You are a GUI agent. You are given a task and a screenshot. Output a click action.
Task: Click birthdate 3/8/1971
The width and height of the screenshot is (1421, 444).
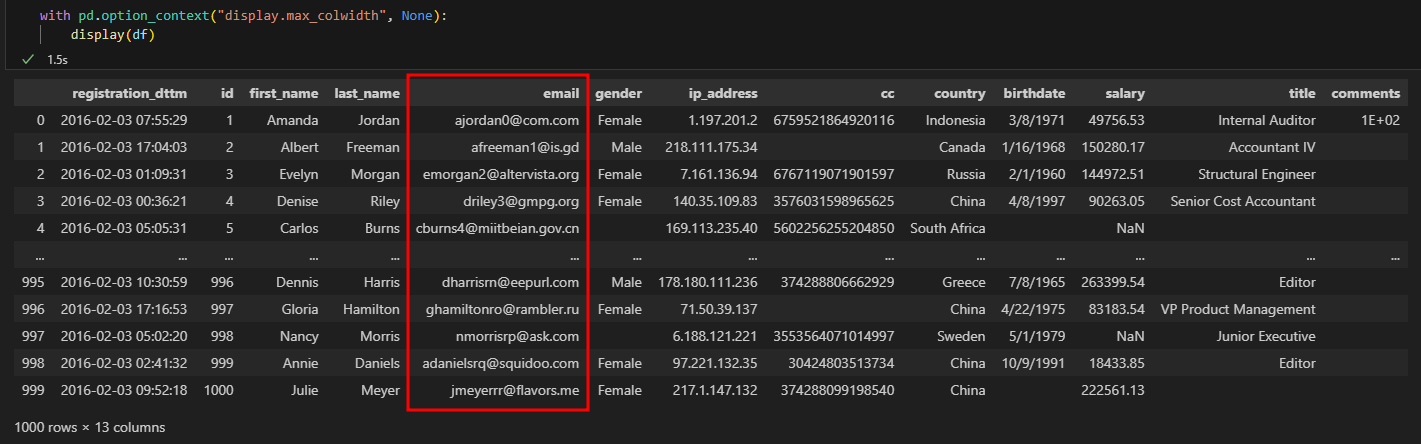click(x=1040, y=120)
